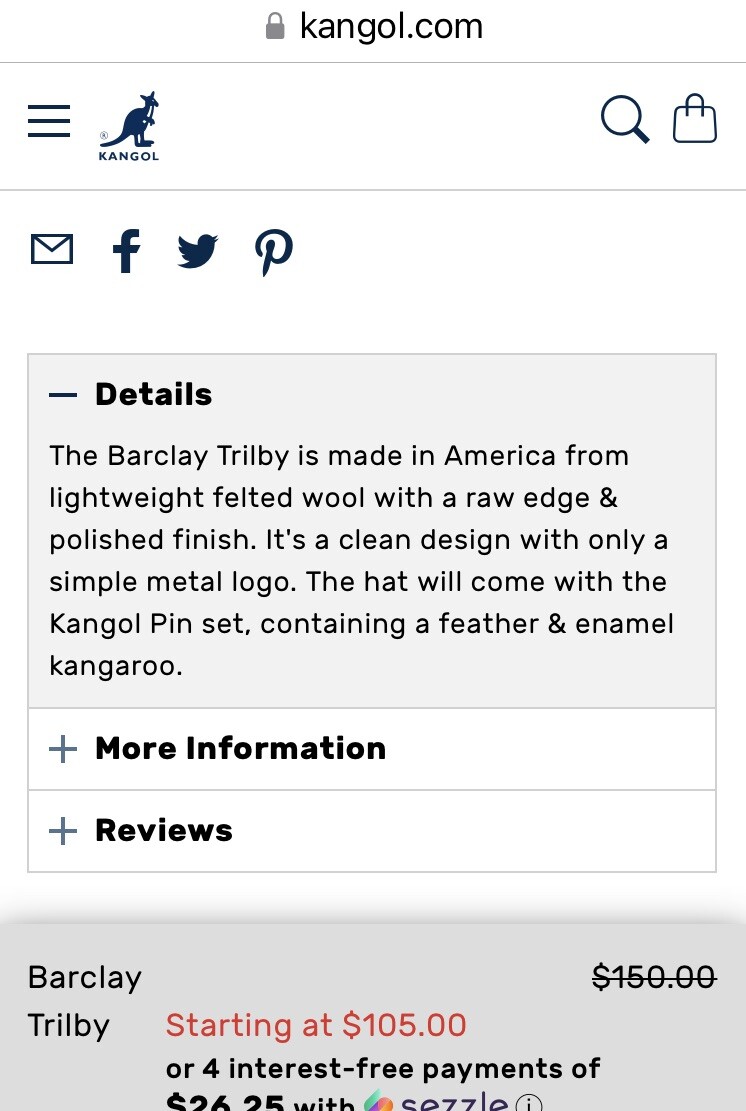Image resolution: width=746 pixels, height=1111 pixels.
Task: Share product on Facebook
Action: pyautogui.click(x=126, y=250)
